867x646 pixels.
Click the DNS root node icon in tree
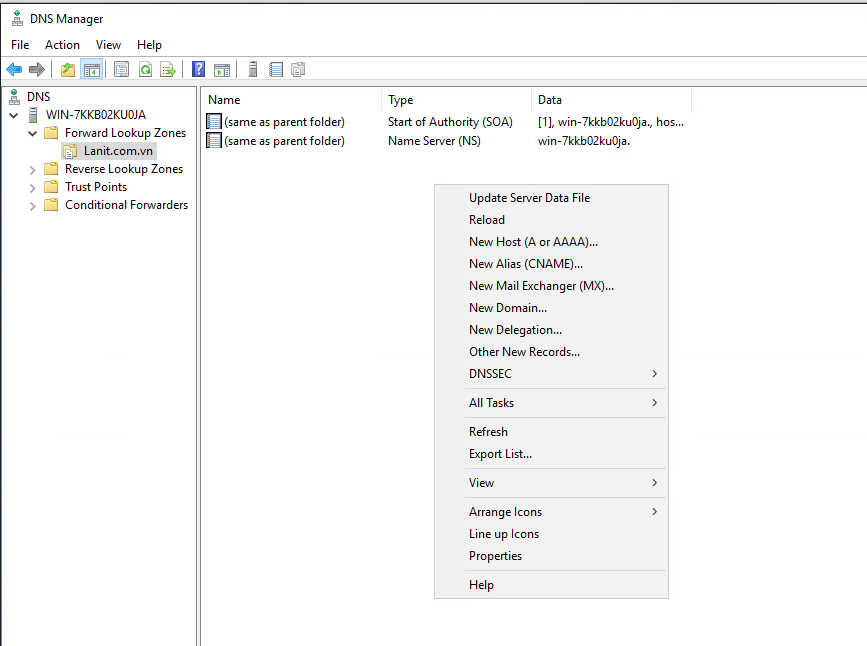pos(15,97)
